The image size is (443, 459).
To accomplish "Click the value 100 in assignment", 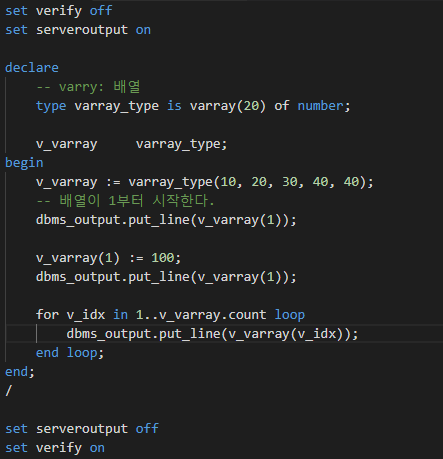I will coord(163,258).
